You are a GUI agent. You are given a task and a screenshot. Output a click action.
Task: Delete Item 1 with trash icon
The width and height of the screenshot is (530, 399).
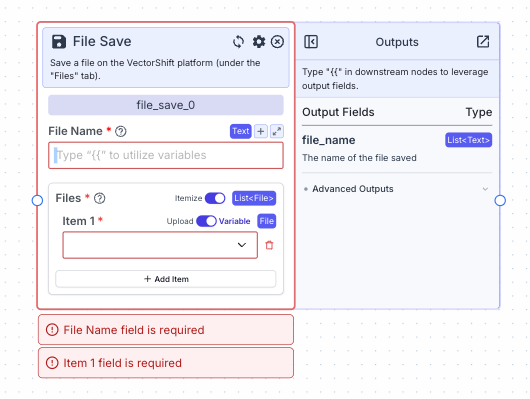tap(269, 245)
